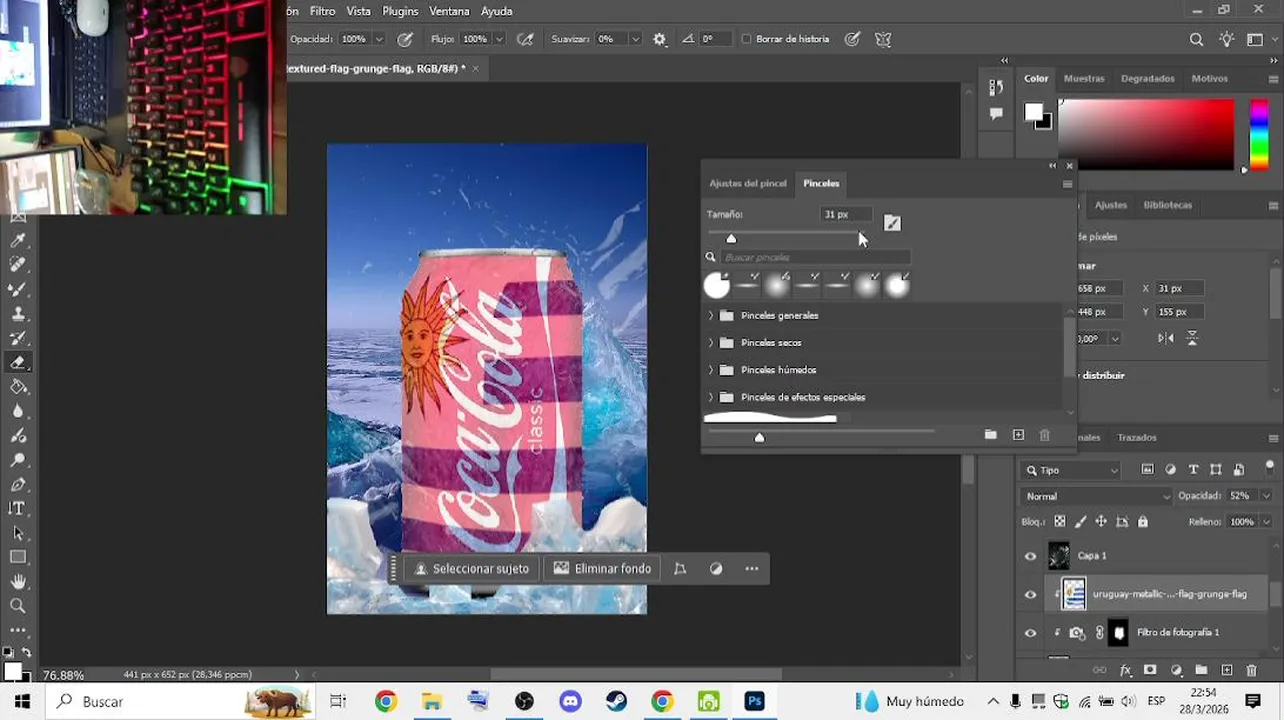Screen dimensions: 1284x720
Task: Expand the Pinceles generales folder
Action: [711, 315]
